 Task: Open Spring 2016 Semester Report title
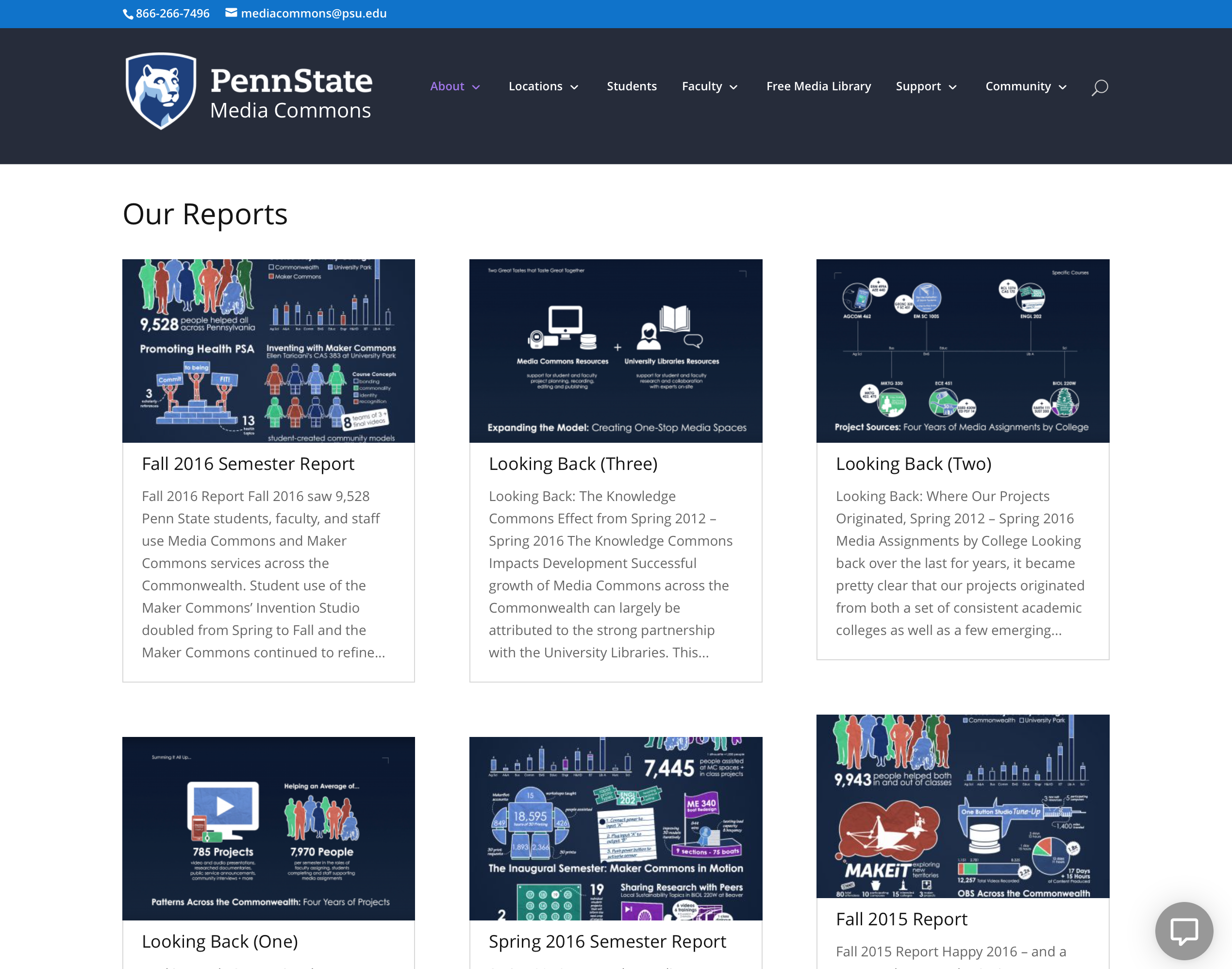(607, 941)
